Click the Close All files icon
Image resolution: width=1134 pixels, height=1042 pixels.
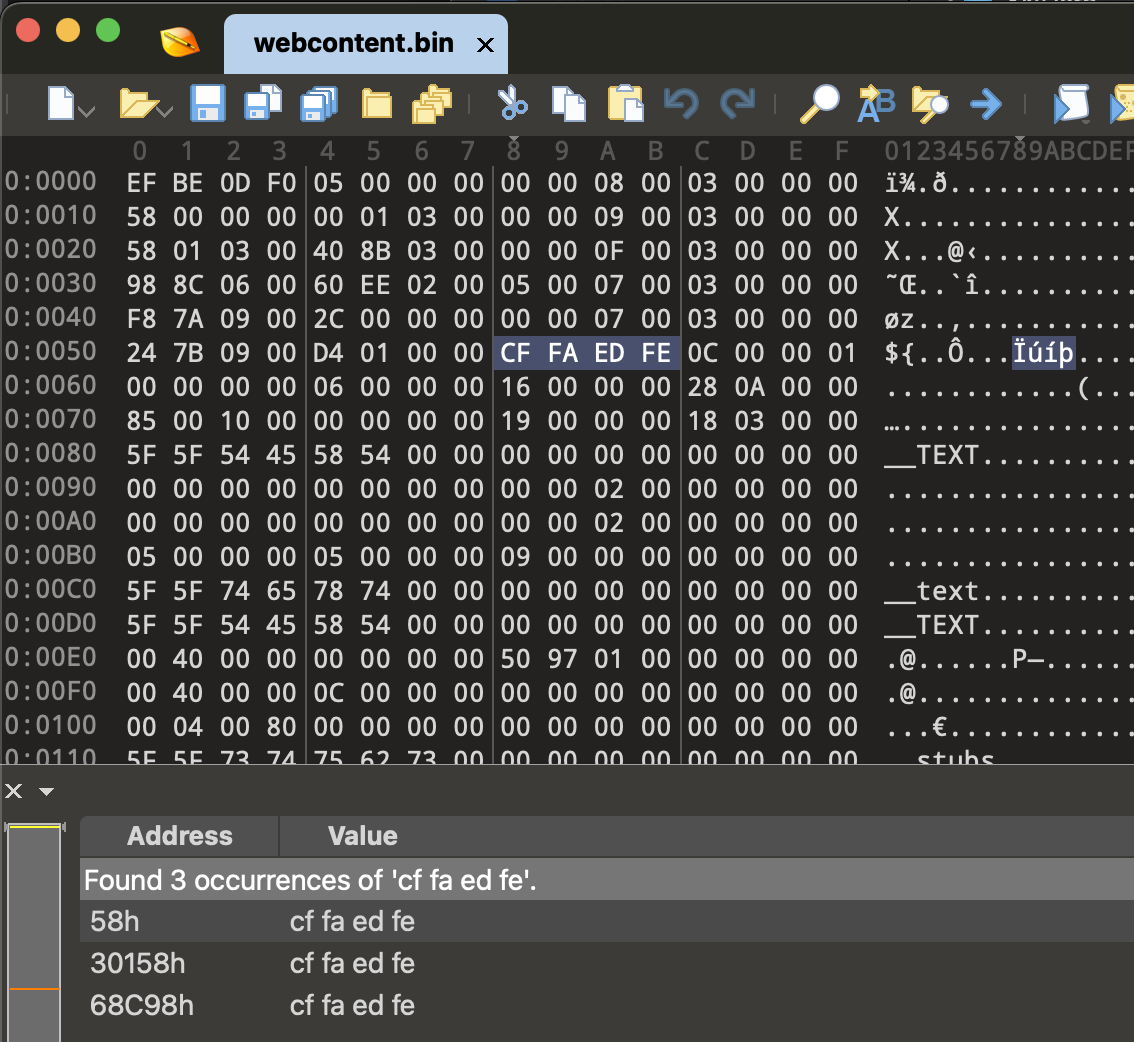click(x=432, y=103)
